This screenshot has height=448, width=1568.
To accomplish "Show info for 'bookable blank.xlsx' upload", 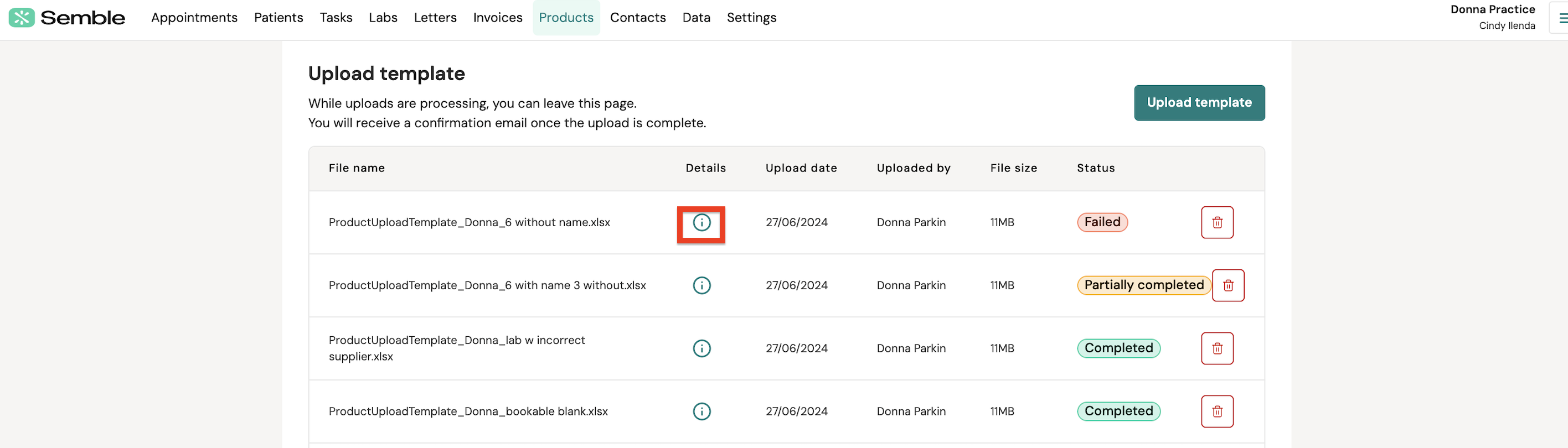I will click(701, 411).
